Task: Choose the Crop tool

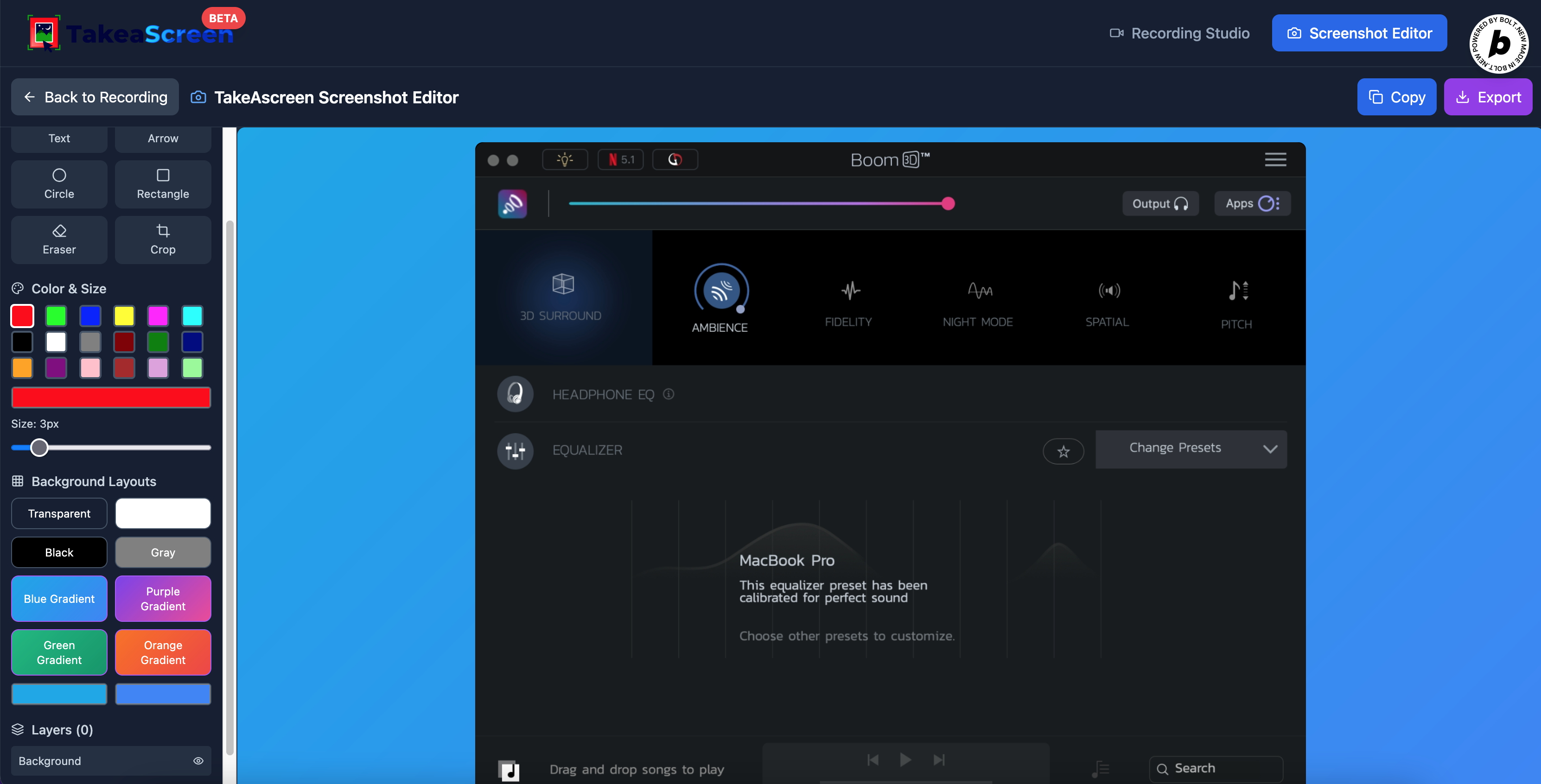Action: (163, 239)
